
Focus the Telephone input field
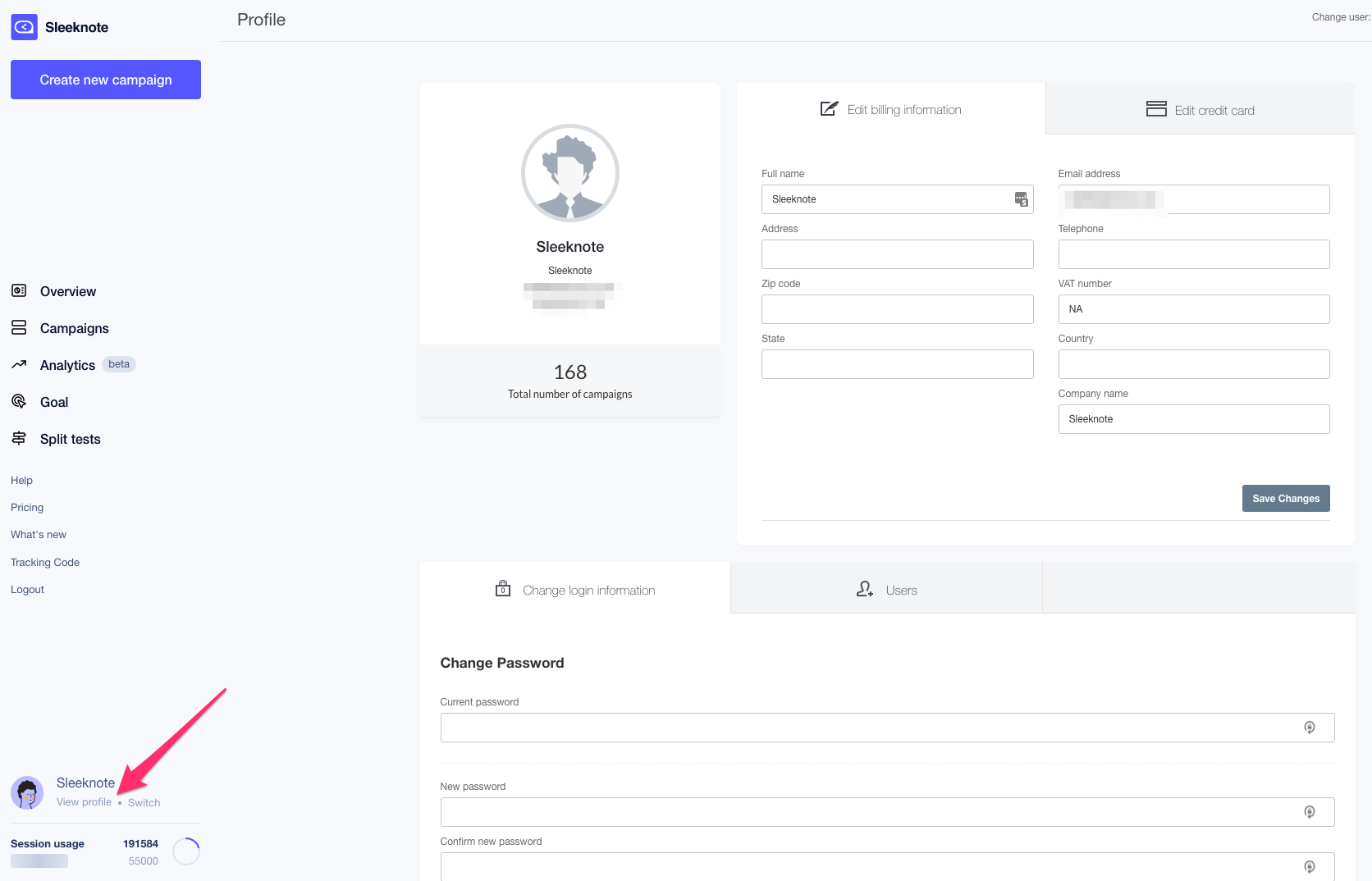coord(1194,254)
